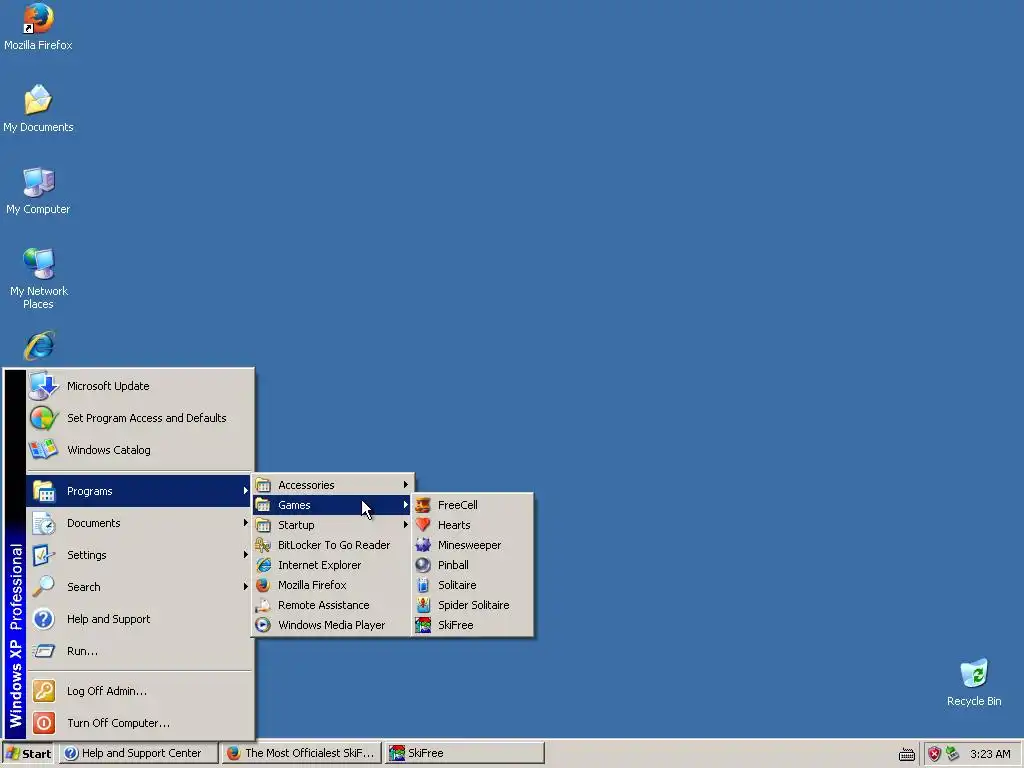
Task: Click the Microsoft Update icon in Start menu
Action: (x=44, y=386)
